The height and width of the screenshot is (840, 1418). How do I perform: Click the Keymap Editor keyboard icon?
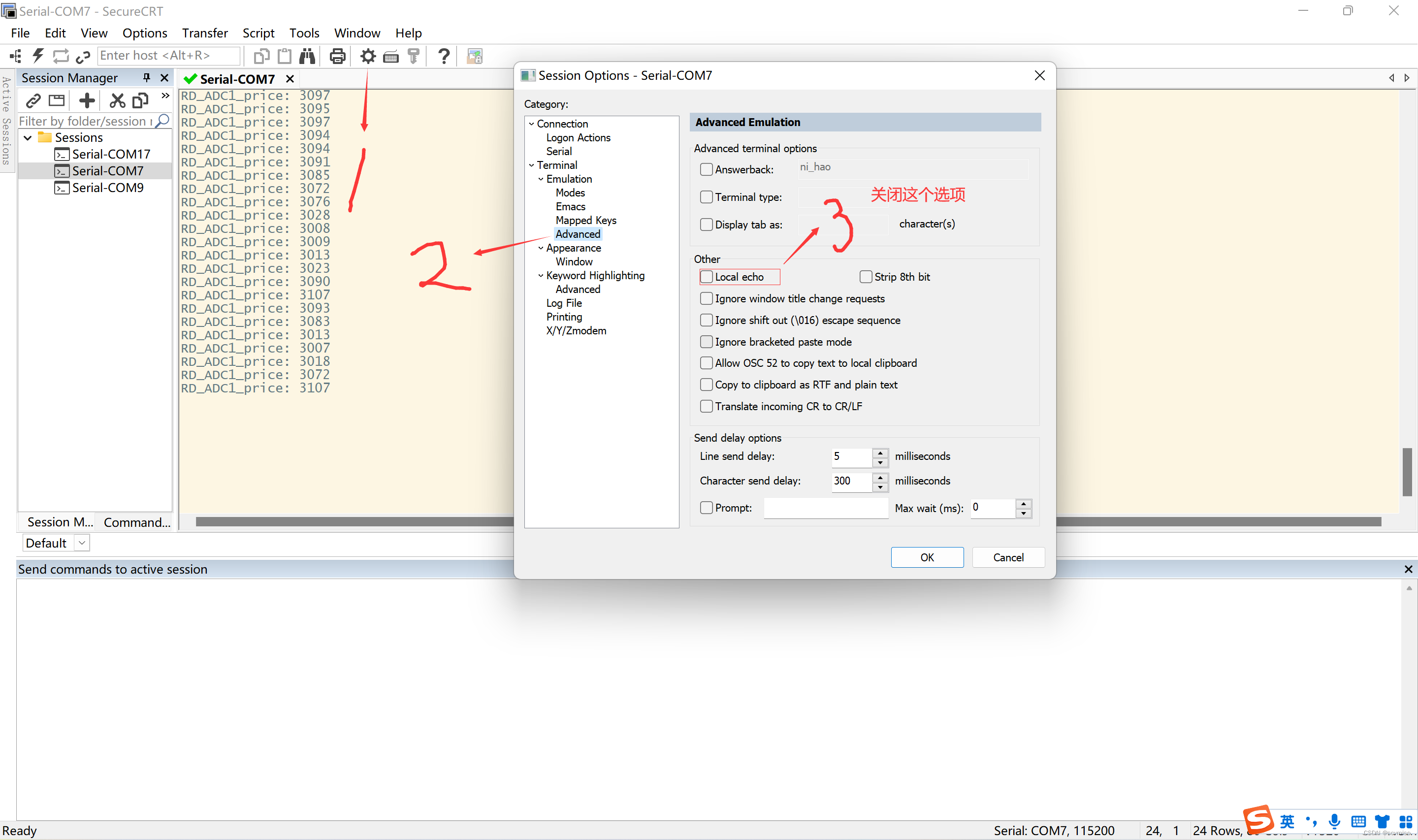click(391, 56)
